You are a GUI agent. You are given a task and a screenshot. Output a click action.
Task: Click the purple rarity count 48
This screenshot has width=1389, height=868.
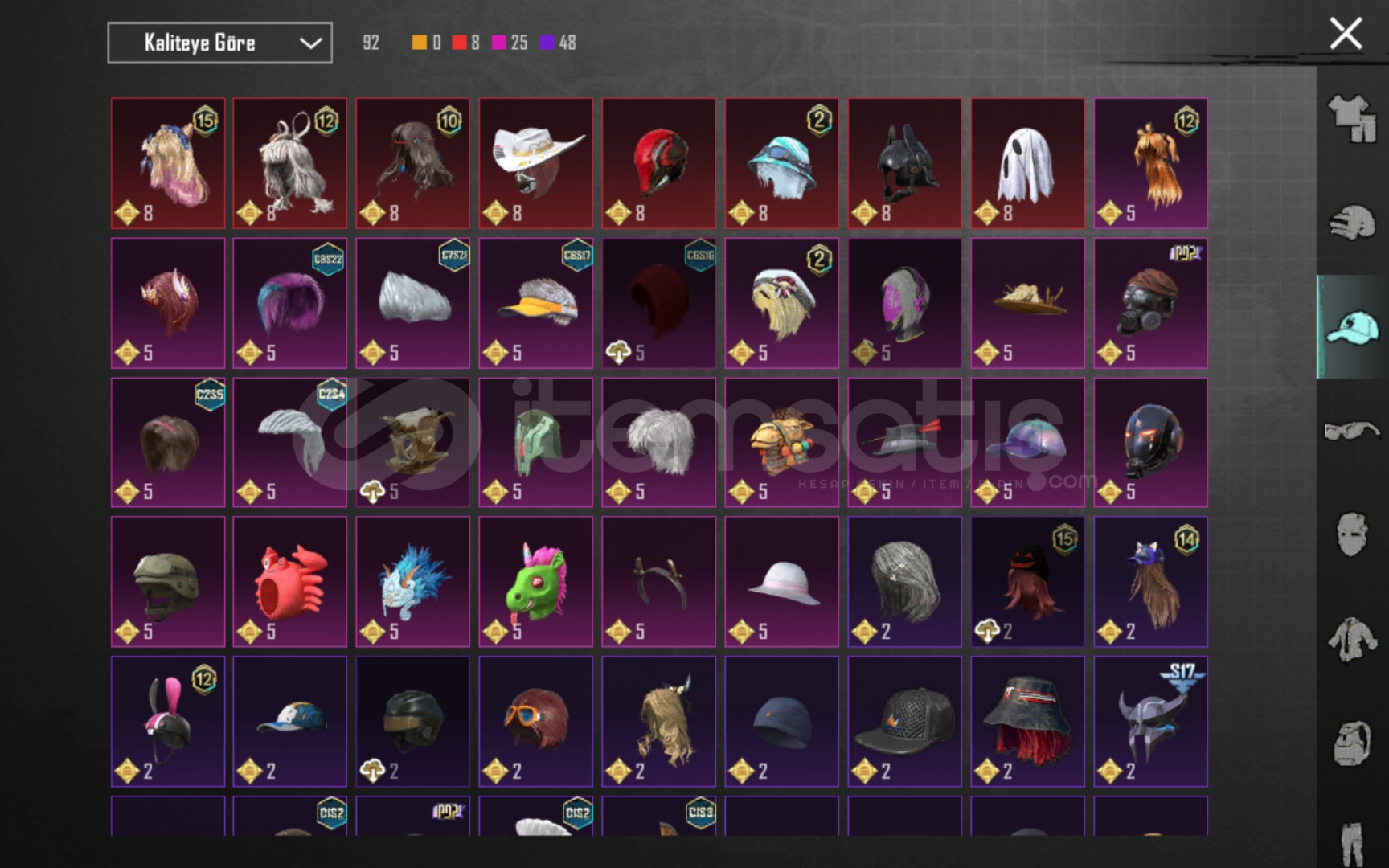[x=559, y=43]
